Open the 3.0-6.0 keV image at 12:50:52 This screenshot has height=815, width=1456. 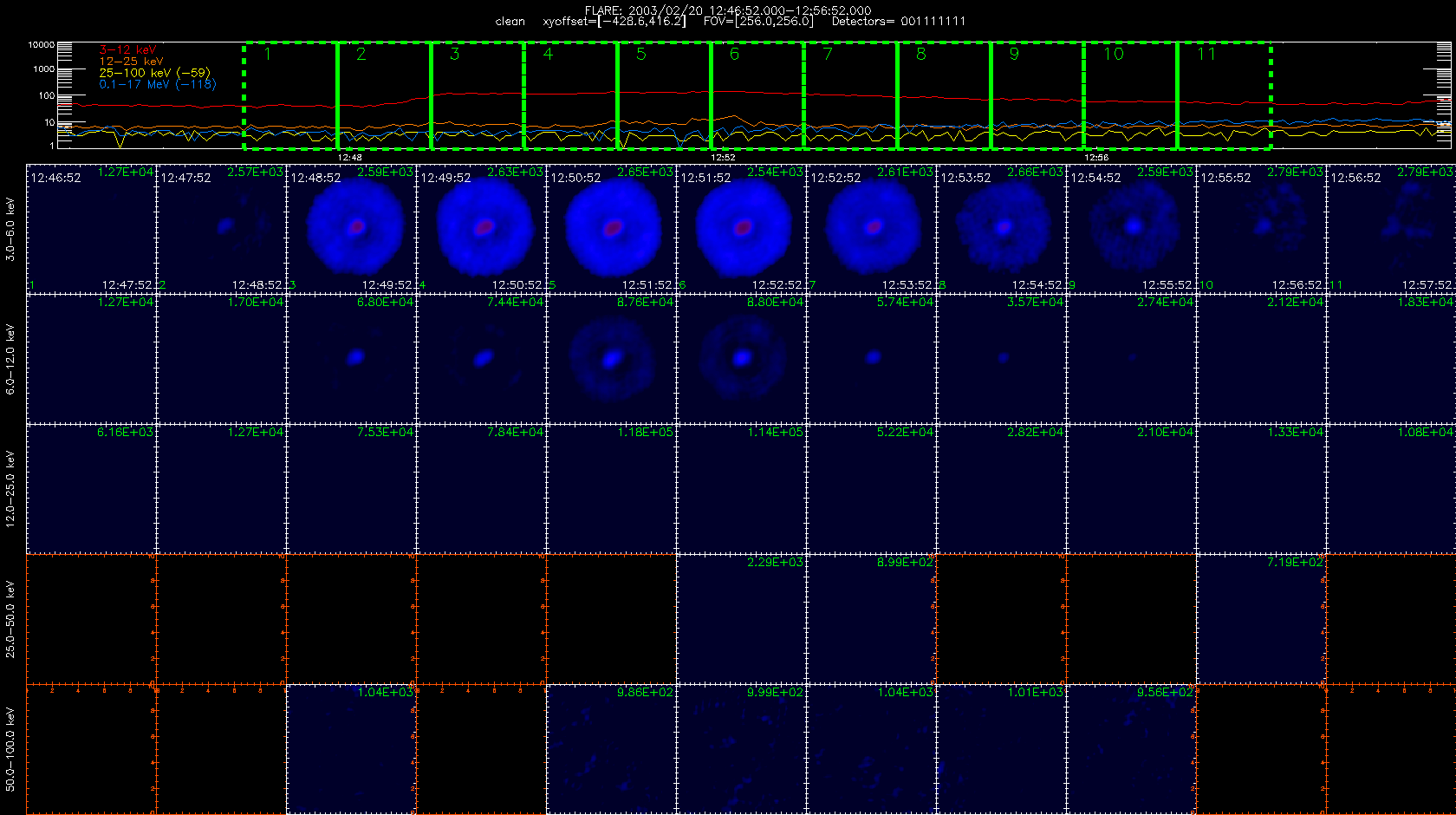pos(612,229)
